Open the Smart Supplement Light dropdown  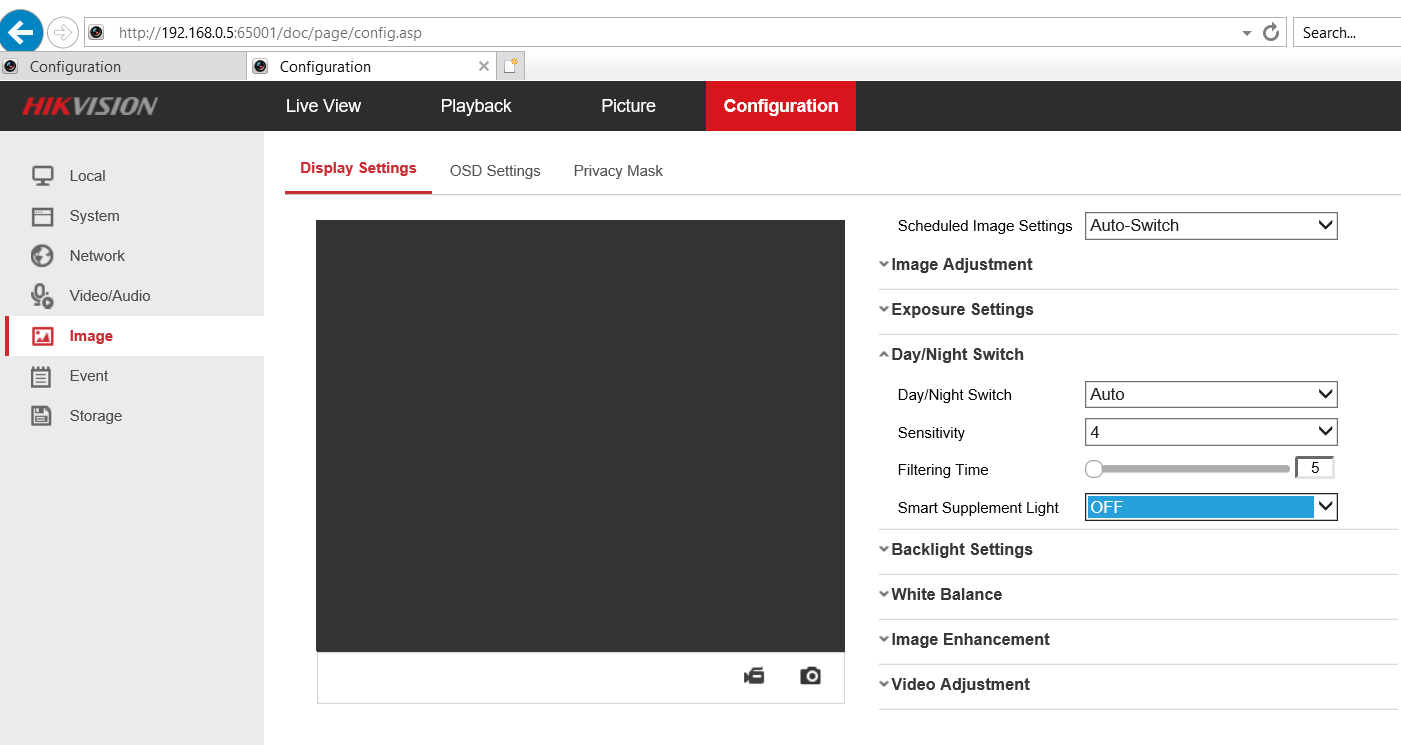pyautogui.click(x=1210, y=507)
